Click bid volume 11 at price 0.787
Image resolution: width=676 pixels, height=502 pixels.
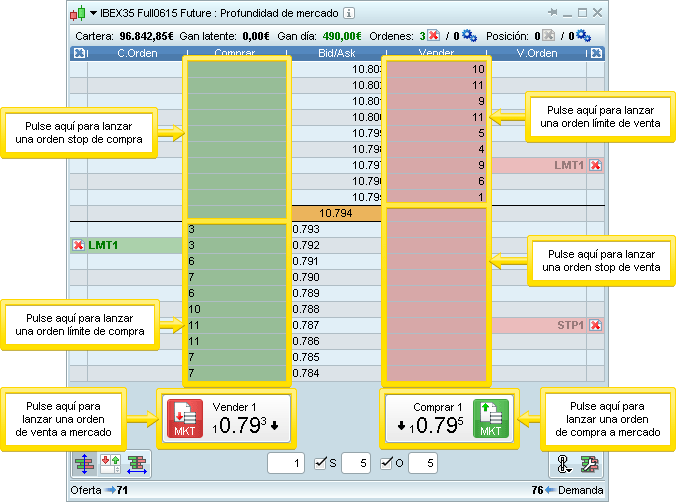click(237, 325)
